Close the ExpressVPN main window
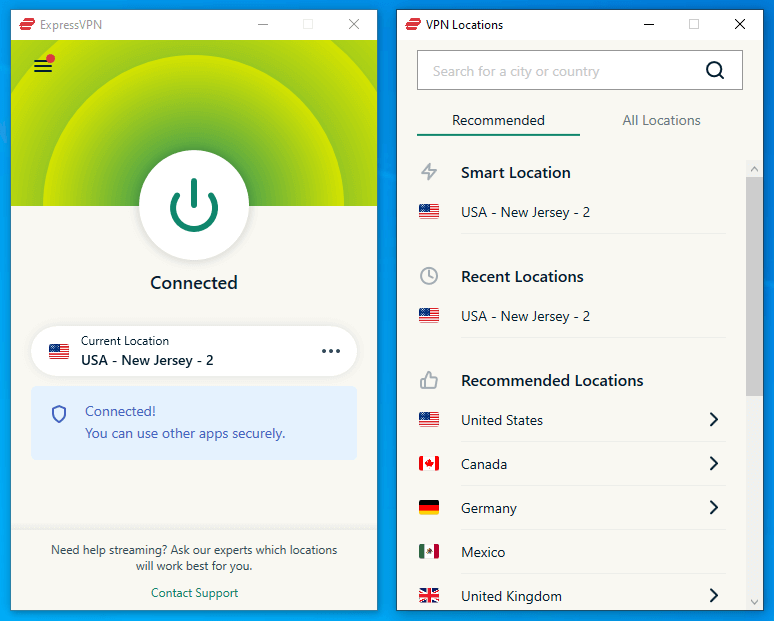 (354, 24)
